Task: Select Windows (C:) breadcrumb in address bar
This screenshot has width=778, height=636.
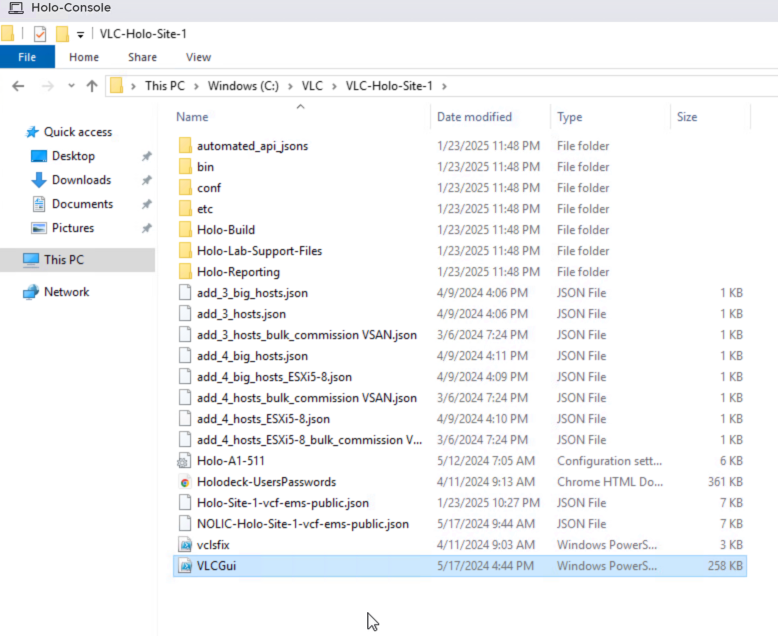Action: pos(243,86)
